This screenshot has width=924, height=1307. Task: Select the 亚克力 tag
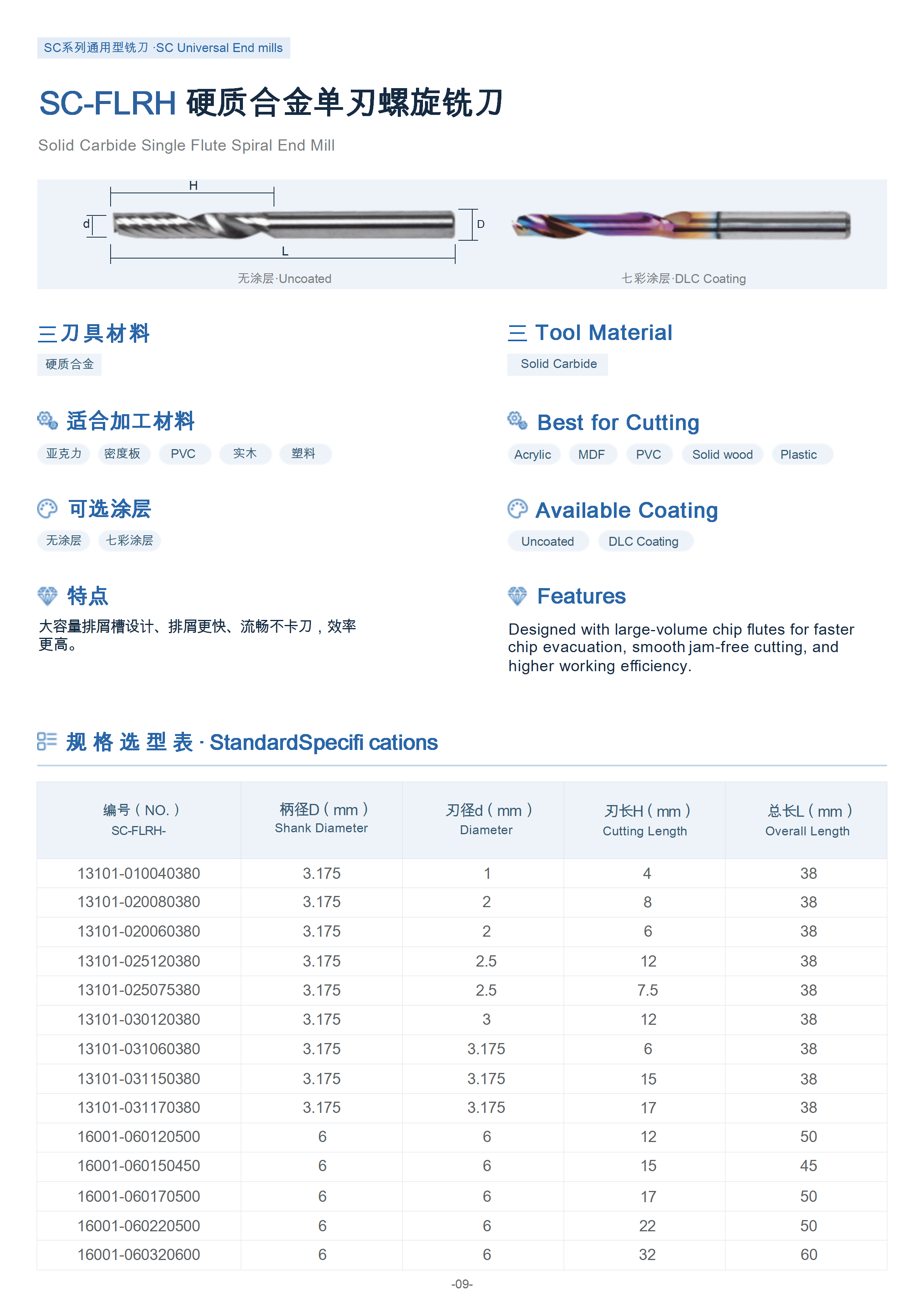64,454
